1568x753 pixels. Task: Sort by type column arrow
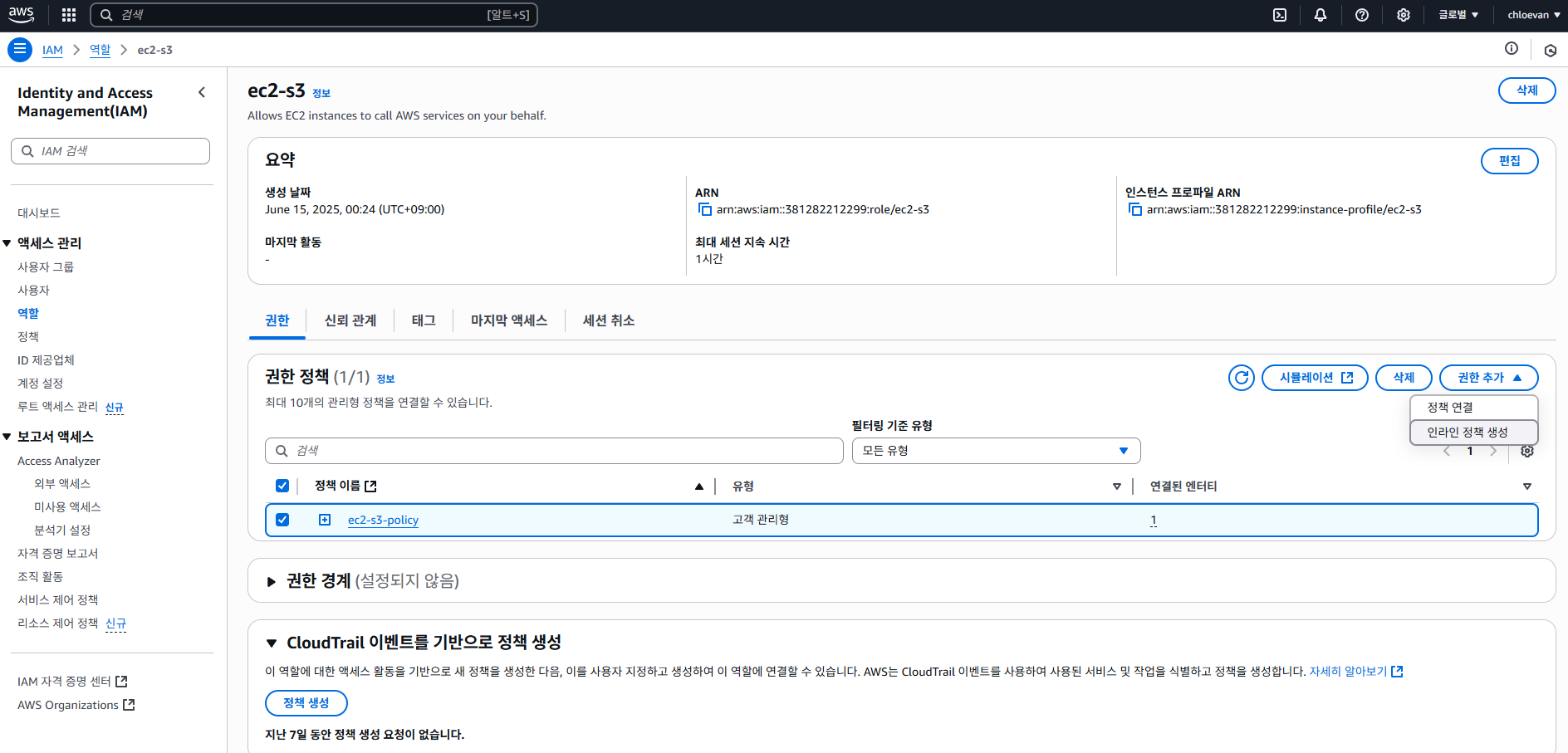pyautogui.click(x=1117, y=487)
